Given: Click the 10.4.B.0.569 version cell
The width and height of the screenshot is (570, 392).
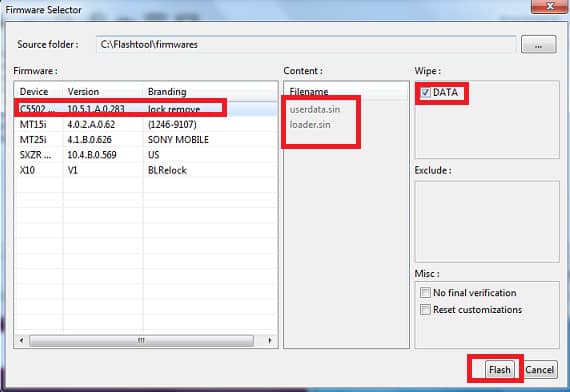Looking at the screenshot, I should [x=92, y=155].
